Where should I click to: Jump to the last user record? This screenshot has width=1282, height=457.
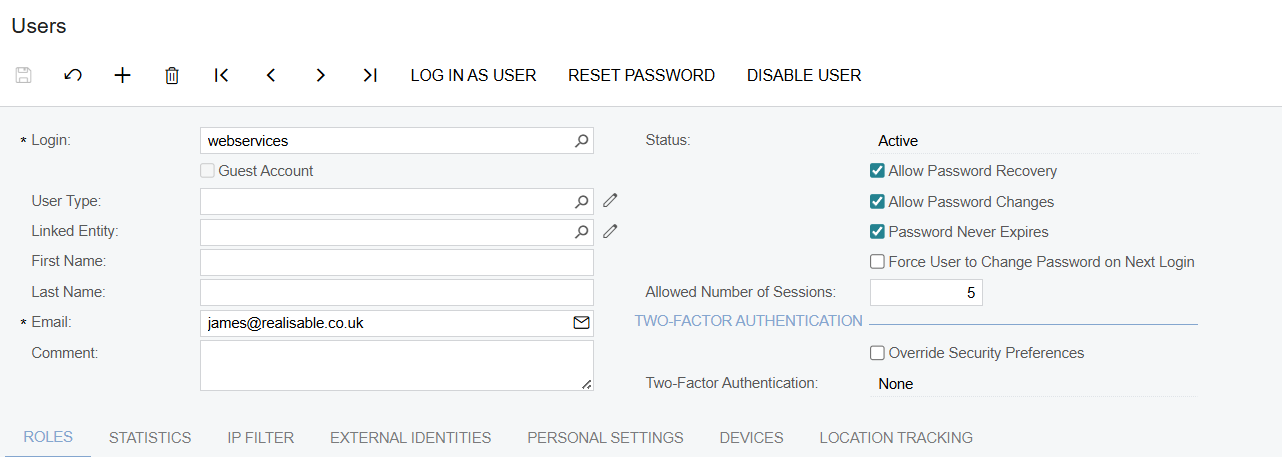pyautogui.click(x=370, y=75)
